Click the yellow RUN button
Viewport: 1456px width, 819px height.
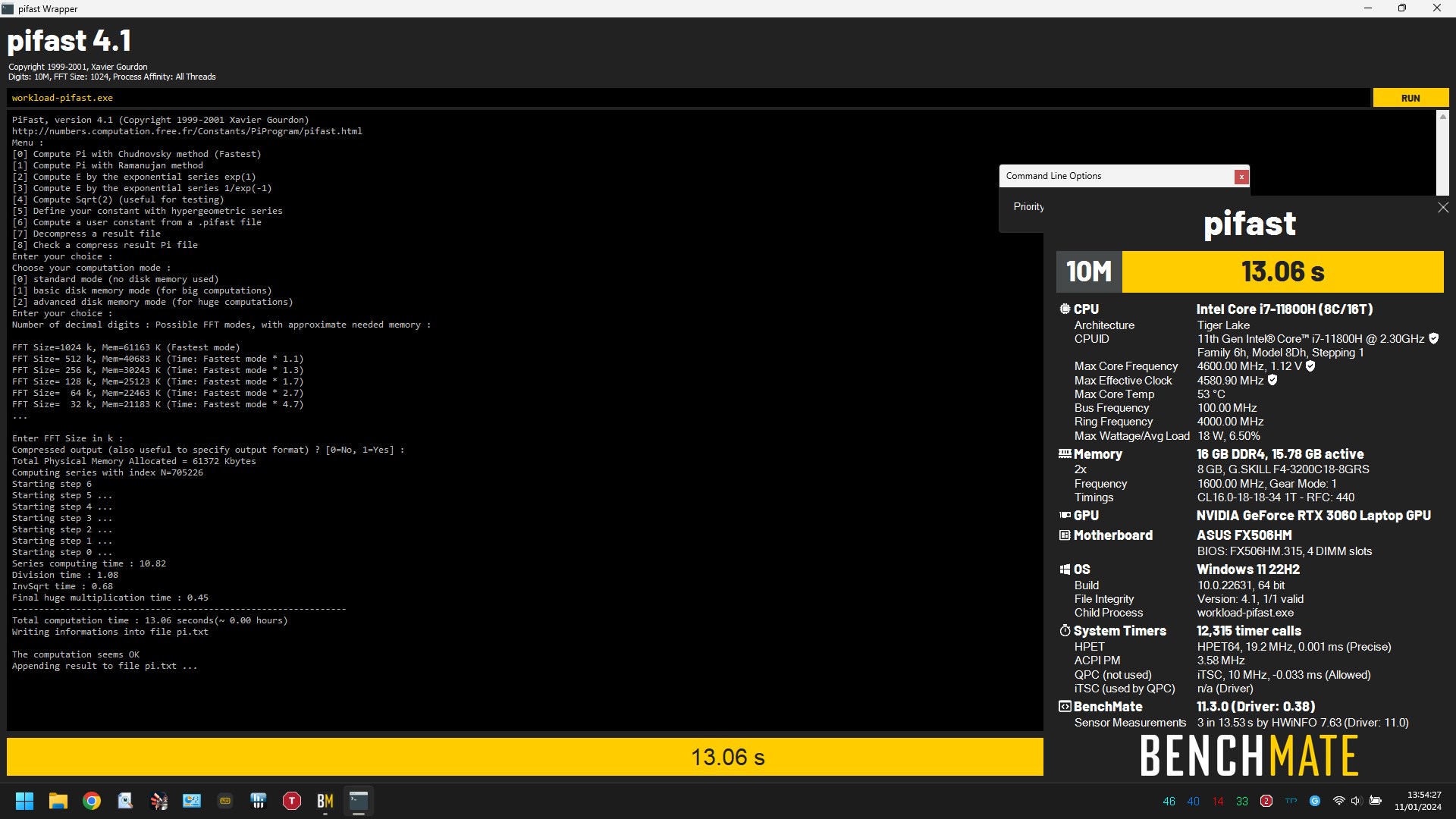click(1410, 98)
